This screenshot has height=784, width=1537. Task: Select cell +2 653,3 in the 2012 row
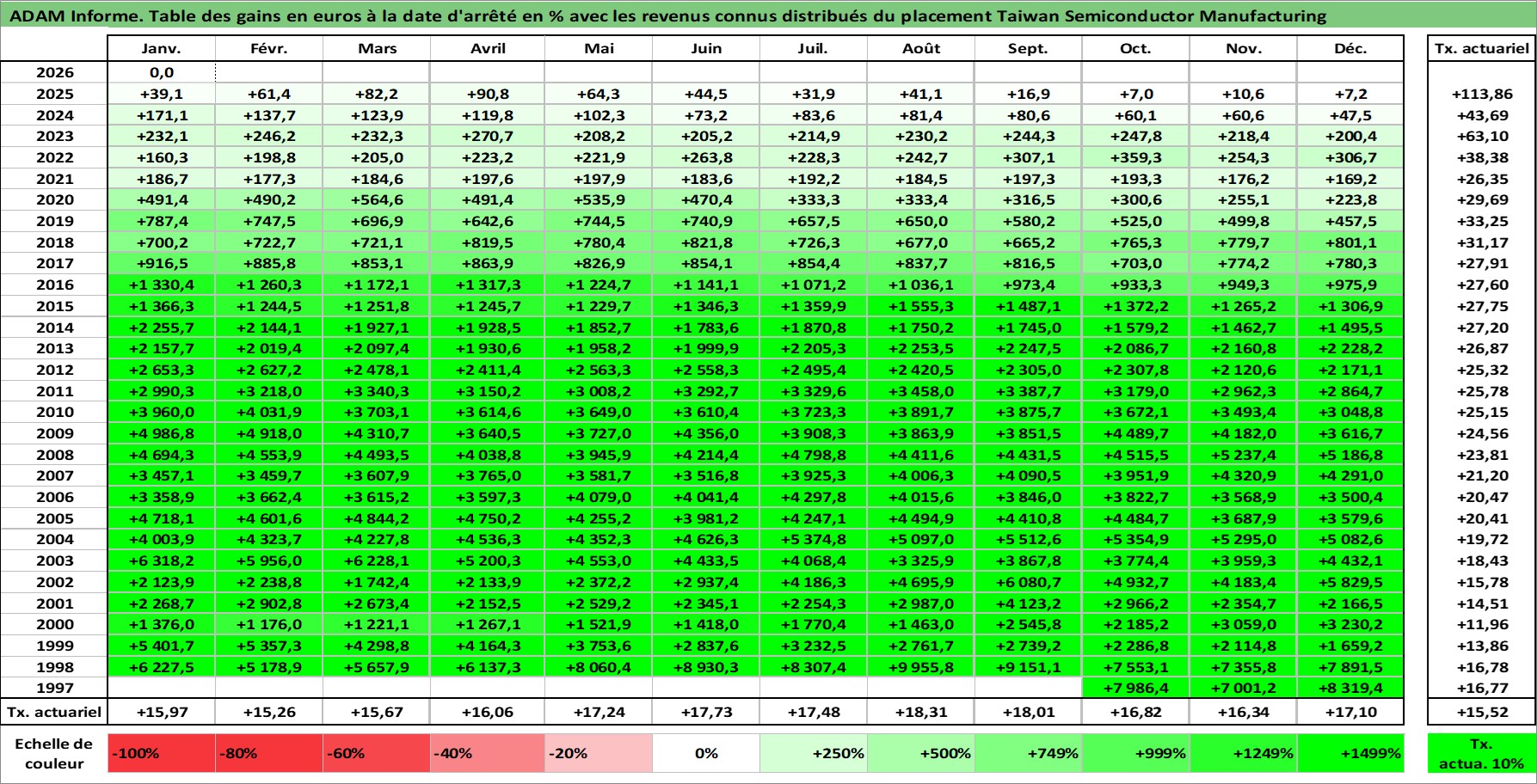click(x=162, y=370)
